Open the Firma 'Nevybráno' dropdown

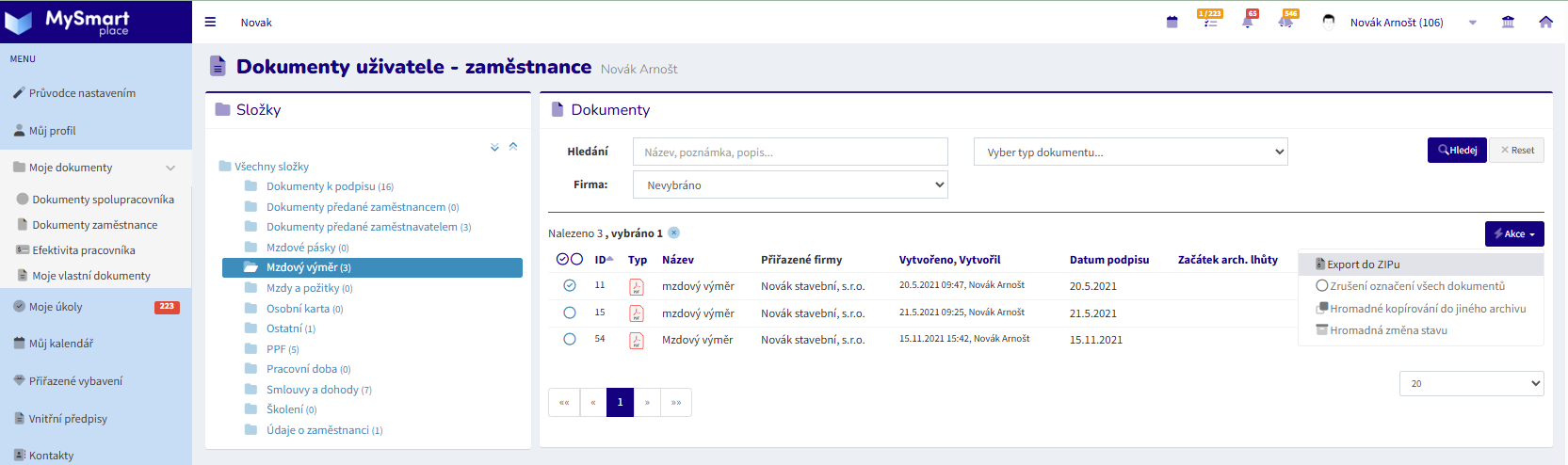[790, 184]
